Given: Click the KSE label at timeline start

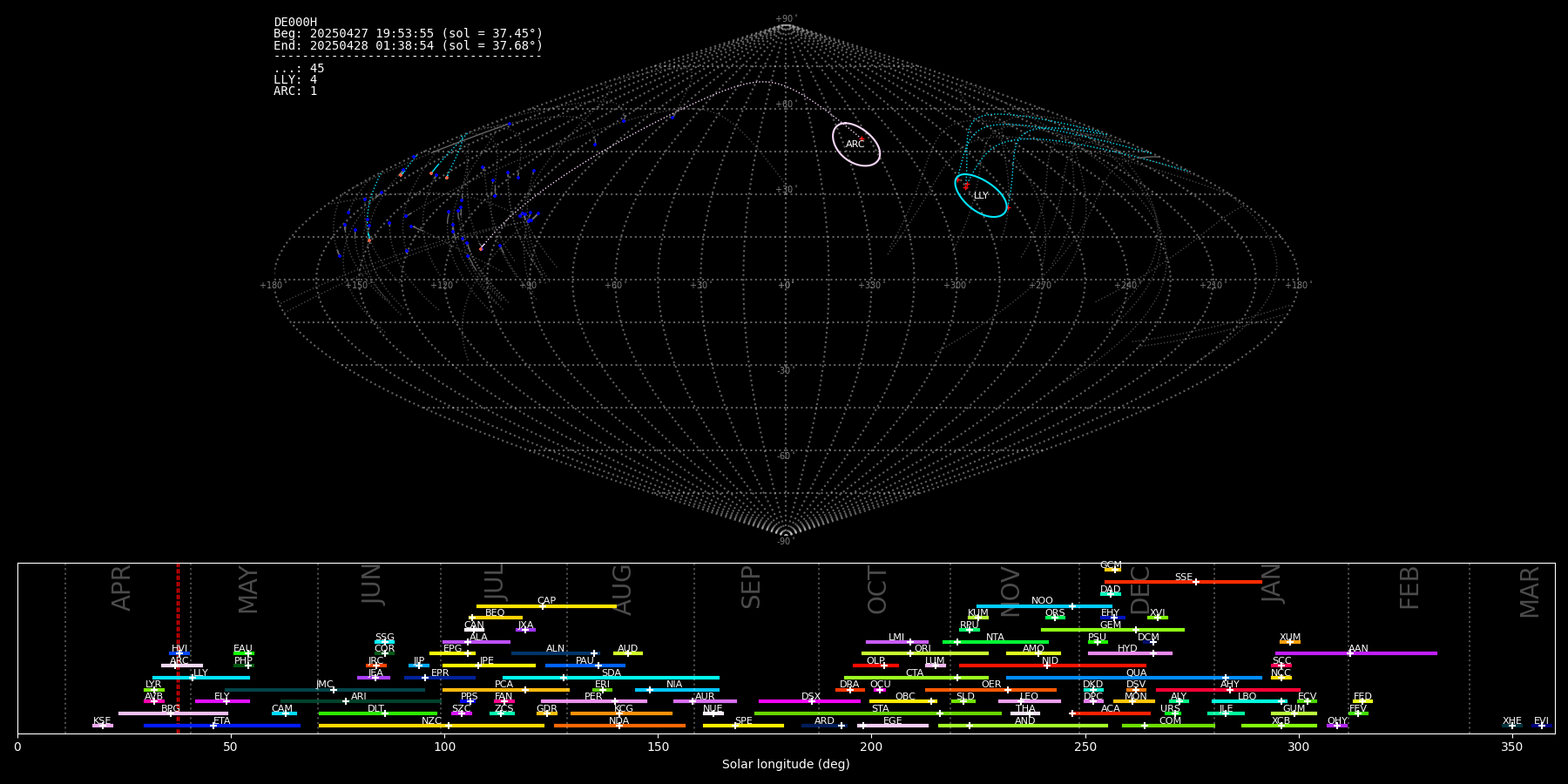Looking at the screenshot, I should 102,721.
